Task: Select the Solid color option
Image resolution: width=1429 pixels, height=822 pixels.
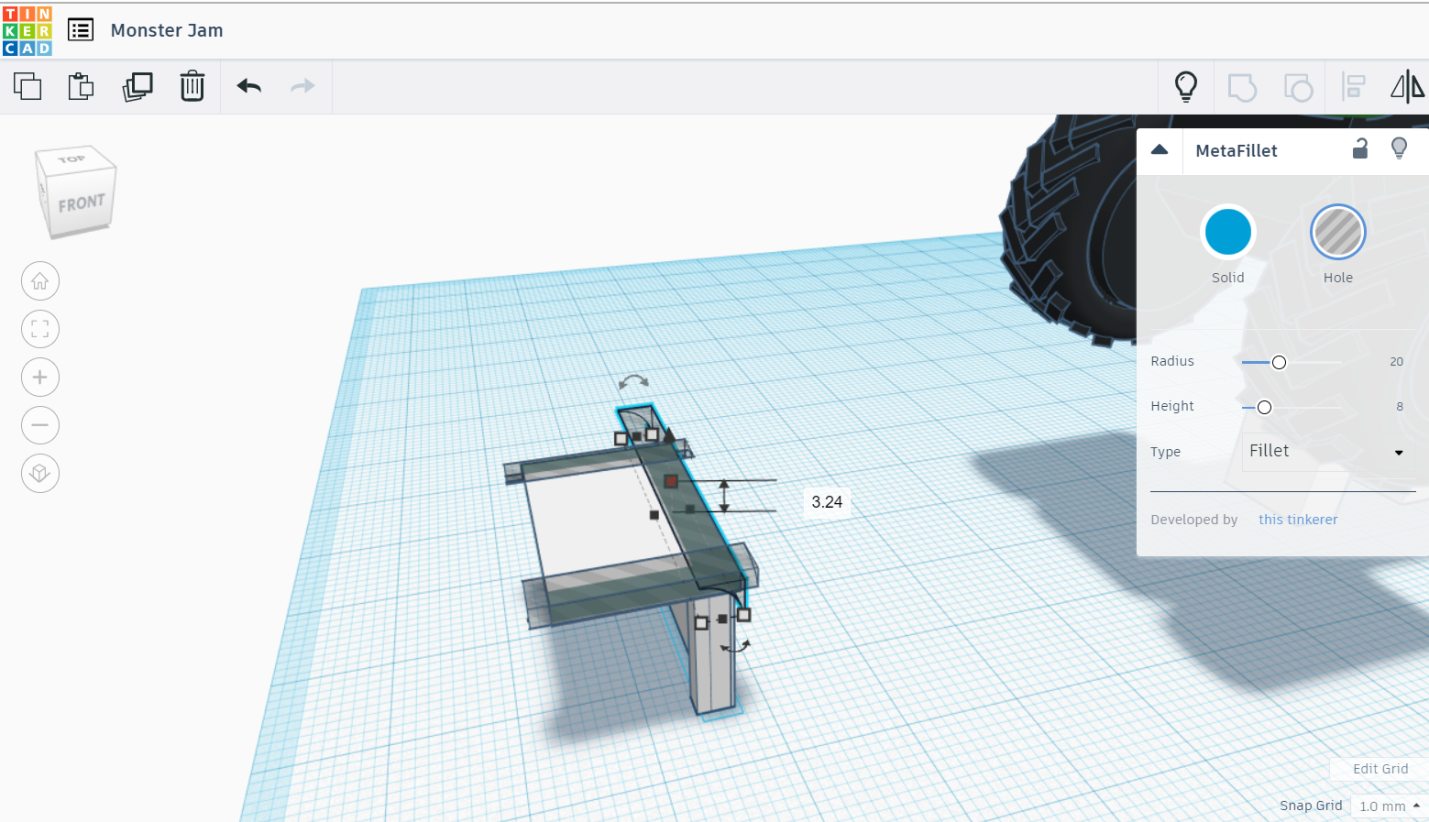Action: [1228, 232]
